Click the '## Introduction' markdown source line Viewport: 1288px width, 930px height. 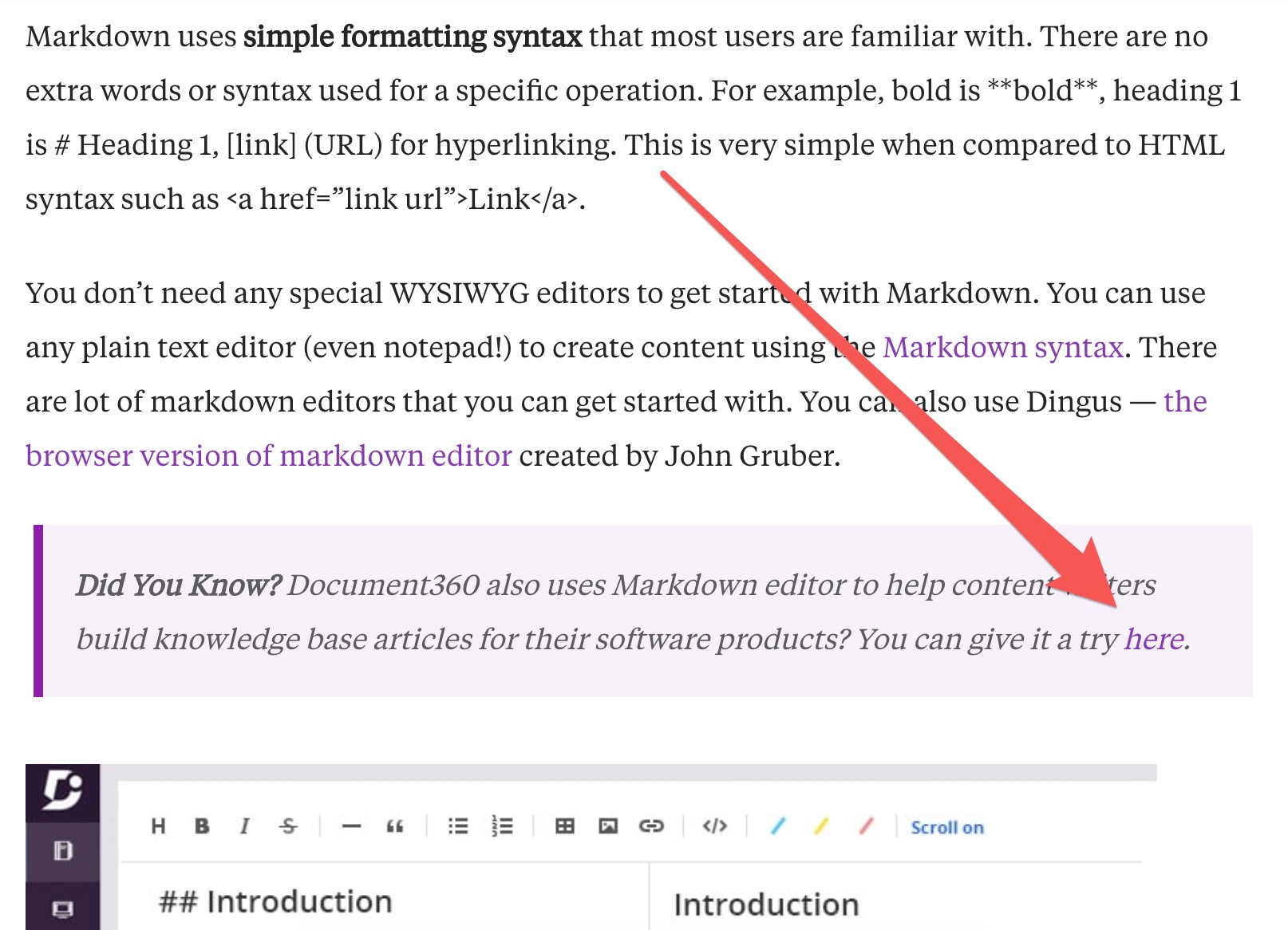click(x=275, y=902)
